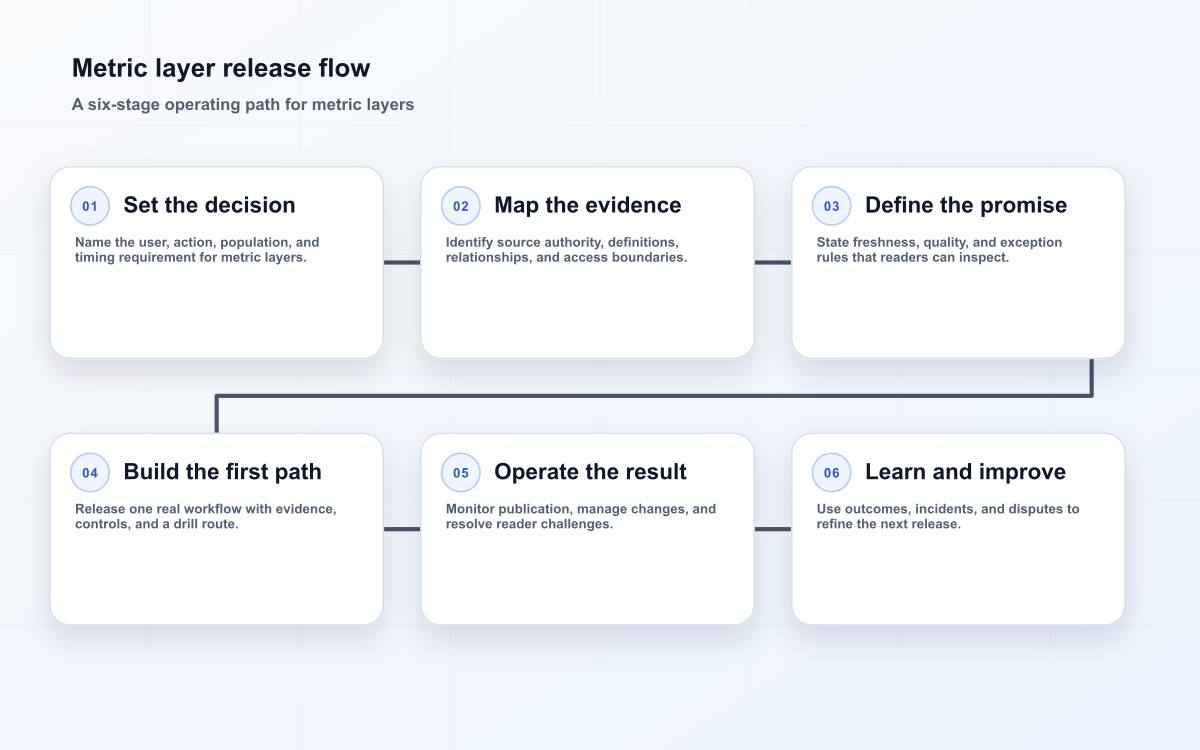Image resolution: width=1200 pixels, height=750 pixels.
Task: Select the 'Operate the result' heading
Action: [x=590, y=472]
